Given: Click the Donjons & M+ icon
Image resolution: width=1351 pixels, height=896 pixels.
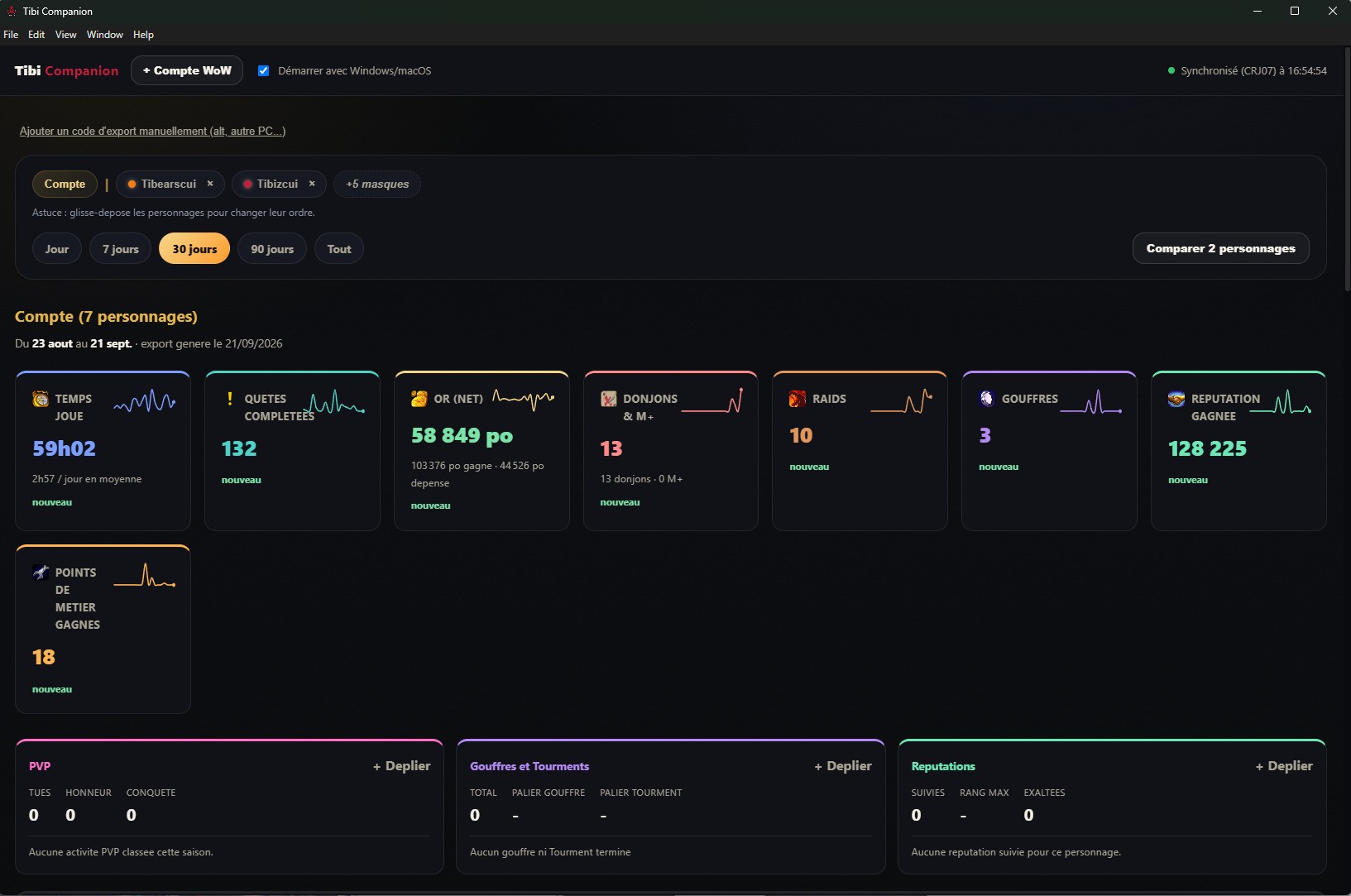Looking at the screenshot, I should point(609,399).
